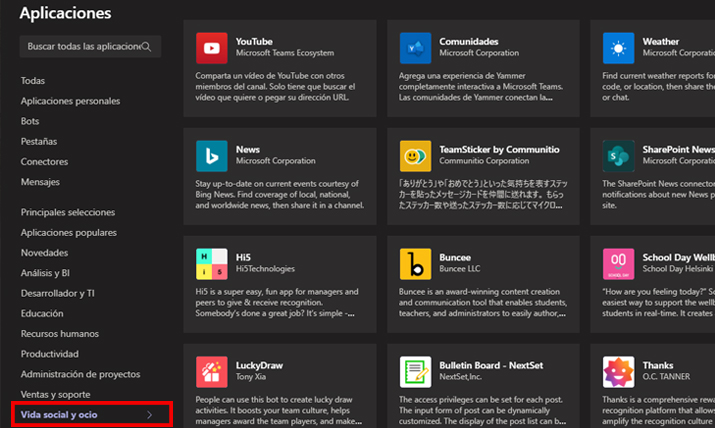Open the Weather app icon

tap(618, 48)
